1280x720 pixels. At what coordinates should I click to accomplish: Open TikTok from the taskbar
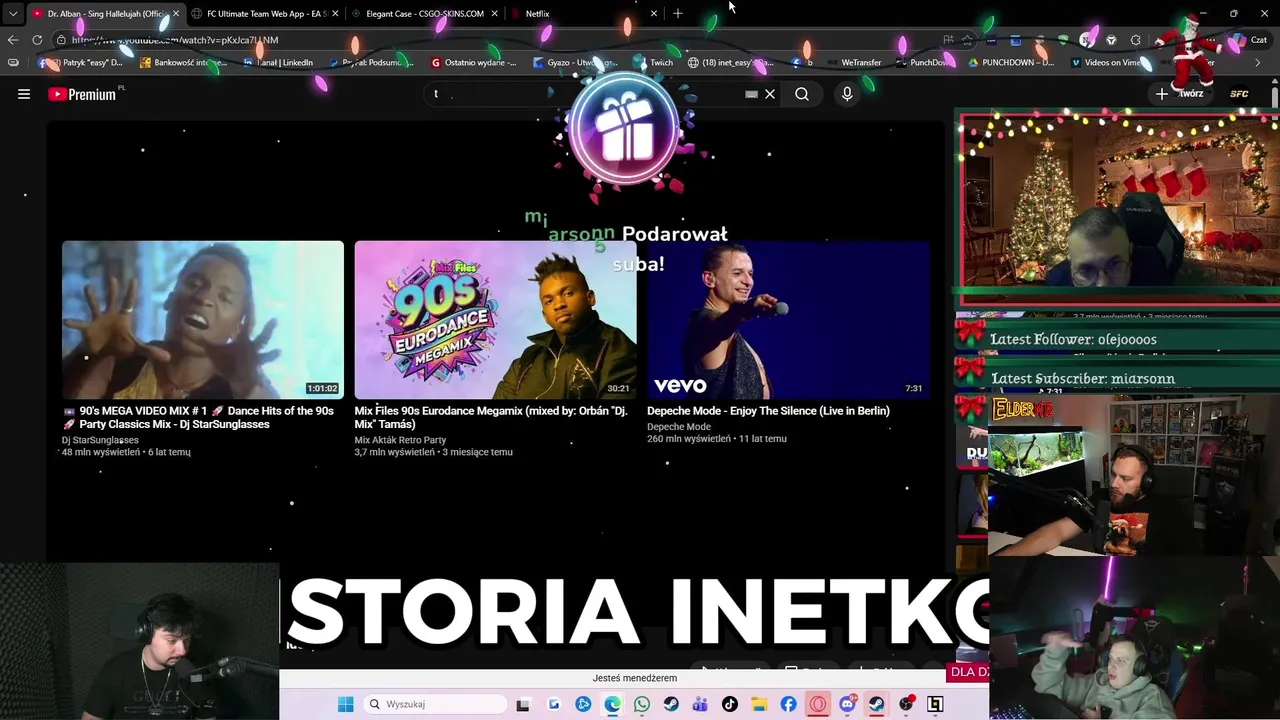[730, 704]
